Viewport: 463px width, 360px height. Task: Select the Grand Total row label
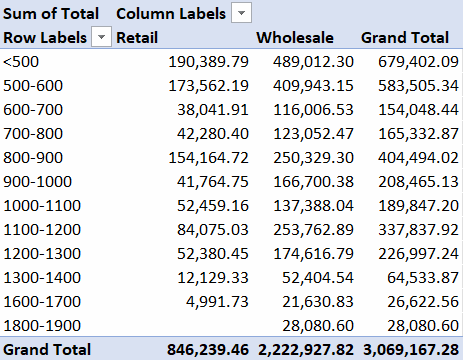pos(47,350)
